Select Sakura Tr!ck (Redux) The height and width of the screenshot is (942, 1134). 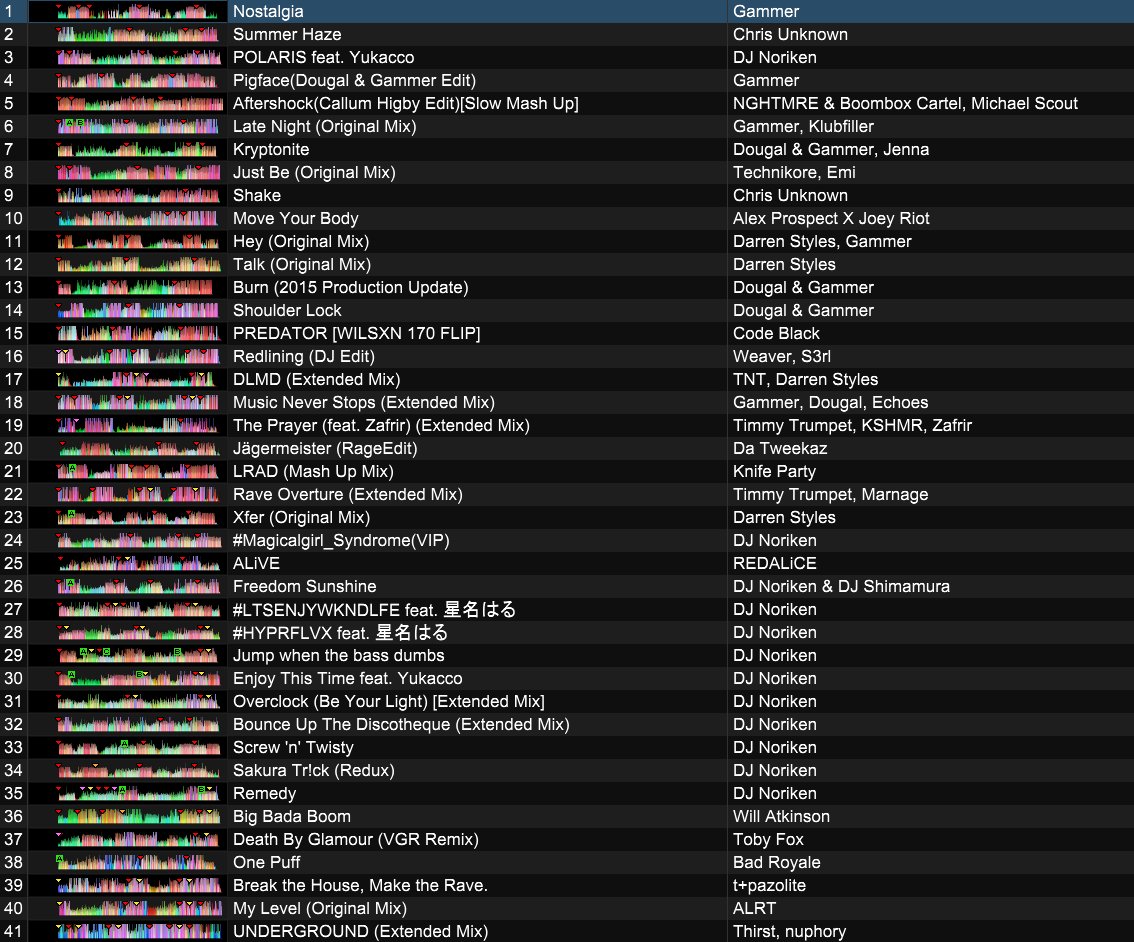click(x=314, y=771)
